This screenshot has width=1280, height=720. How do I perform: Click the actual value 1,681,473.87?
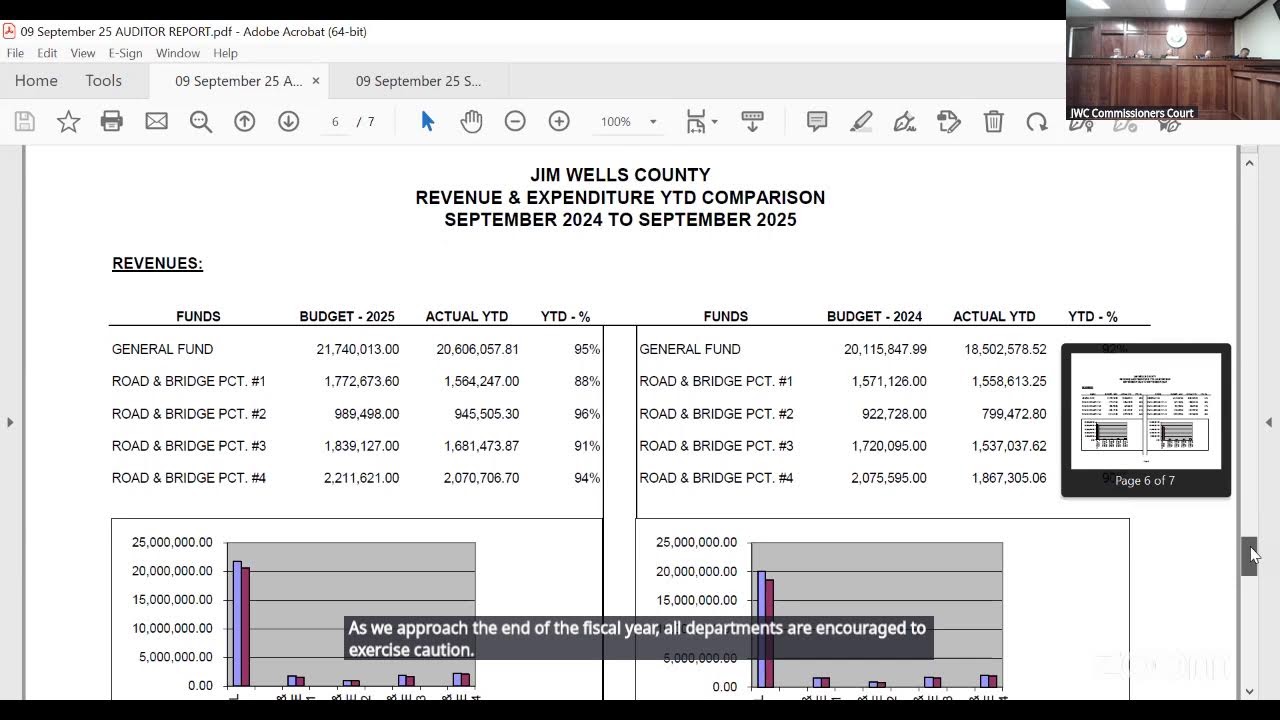(x=482, y=446)
